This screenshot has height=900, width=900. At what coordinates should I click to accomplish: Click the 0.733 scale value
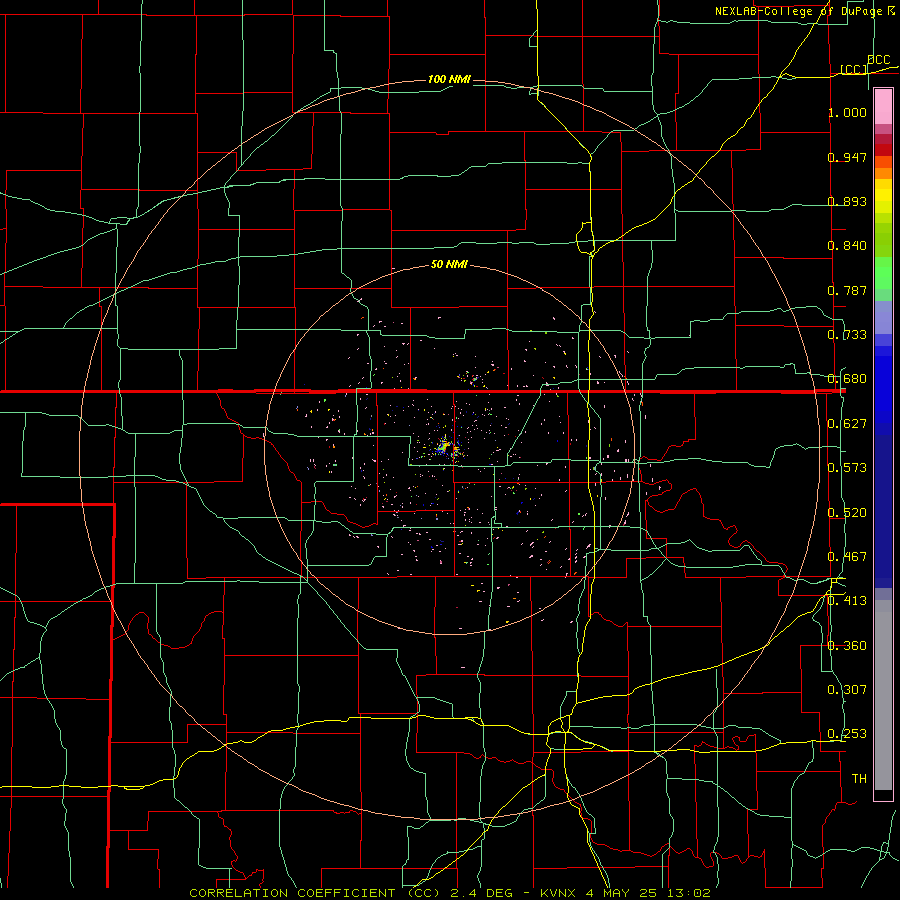[x=847, y=335]
